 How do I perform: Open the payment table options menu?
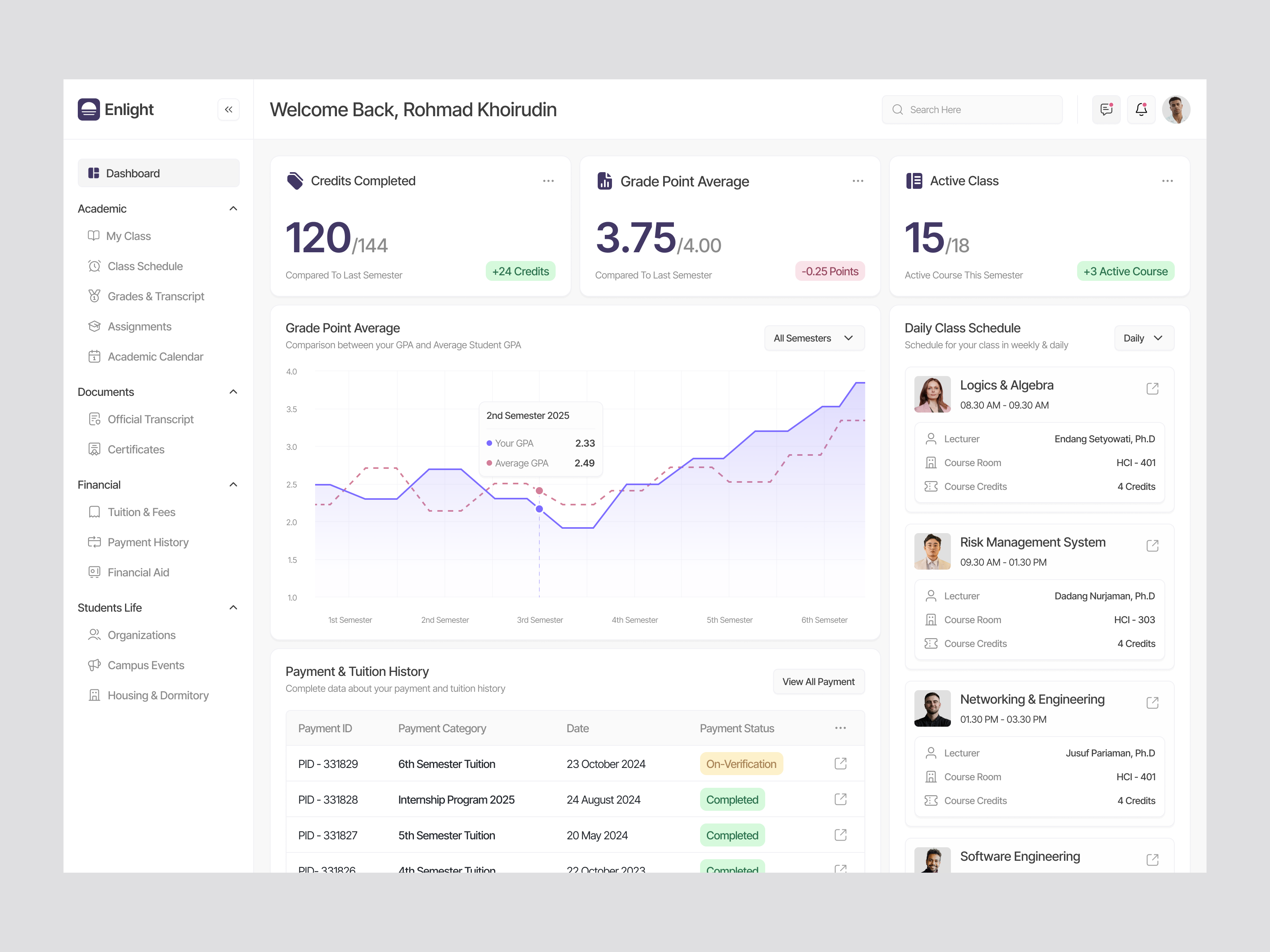pyautogui.click(x=841, y=727)
